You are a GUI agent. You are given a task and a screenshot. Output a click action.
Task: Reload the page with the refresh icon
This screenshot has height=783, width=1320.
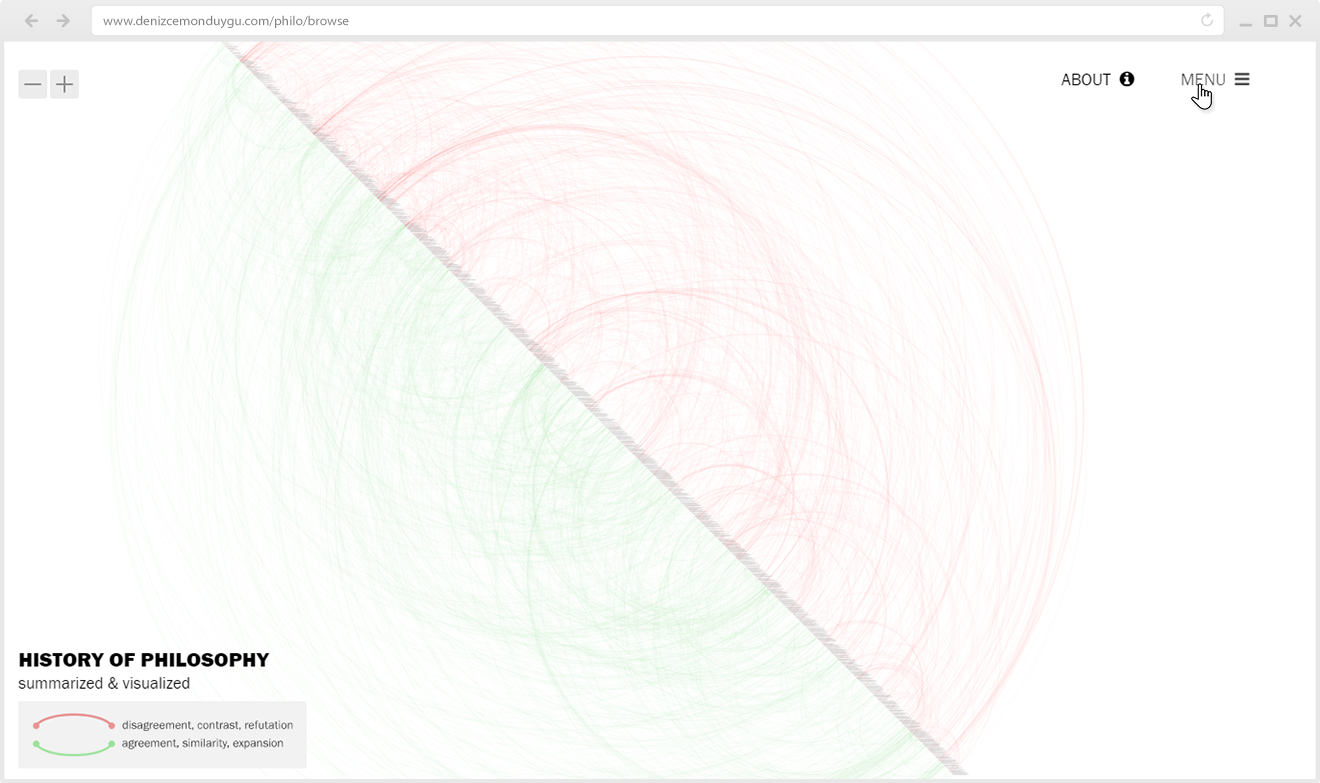pos(1206,20)
